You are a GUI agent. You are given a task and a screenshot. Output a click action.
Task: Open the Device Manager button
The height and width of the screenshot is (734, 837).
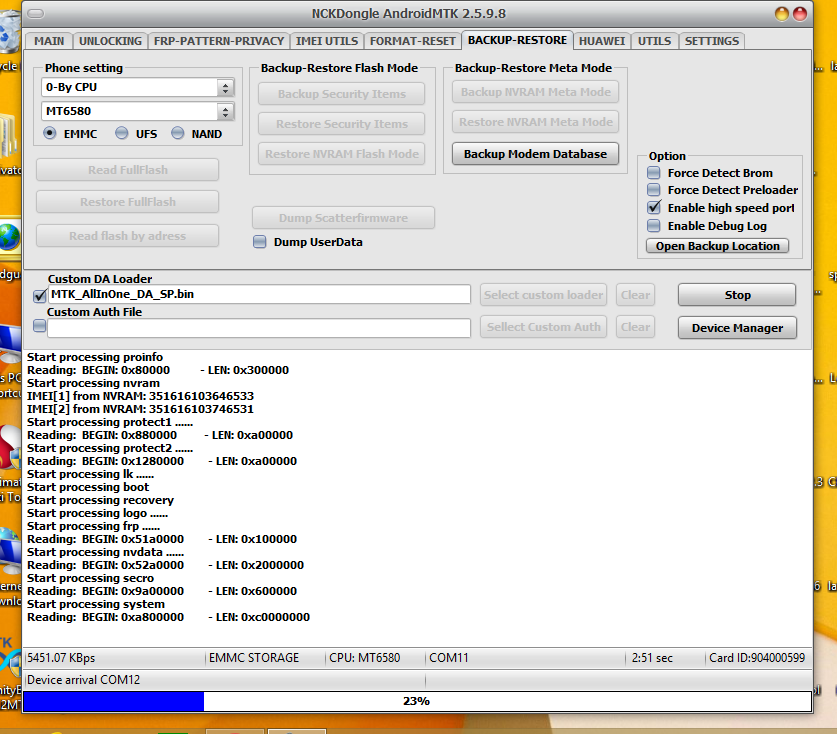[737, 328]
